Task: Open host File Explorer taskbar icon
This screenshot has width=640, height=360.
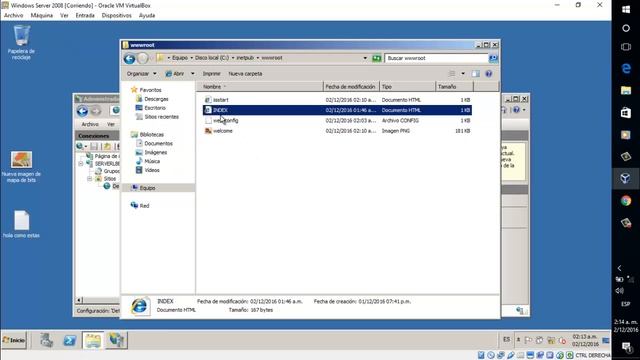Action: pos(626,90)
